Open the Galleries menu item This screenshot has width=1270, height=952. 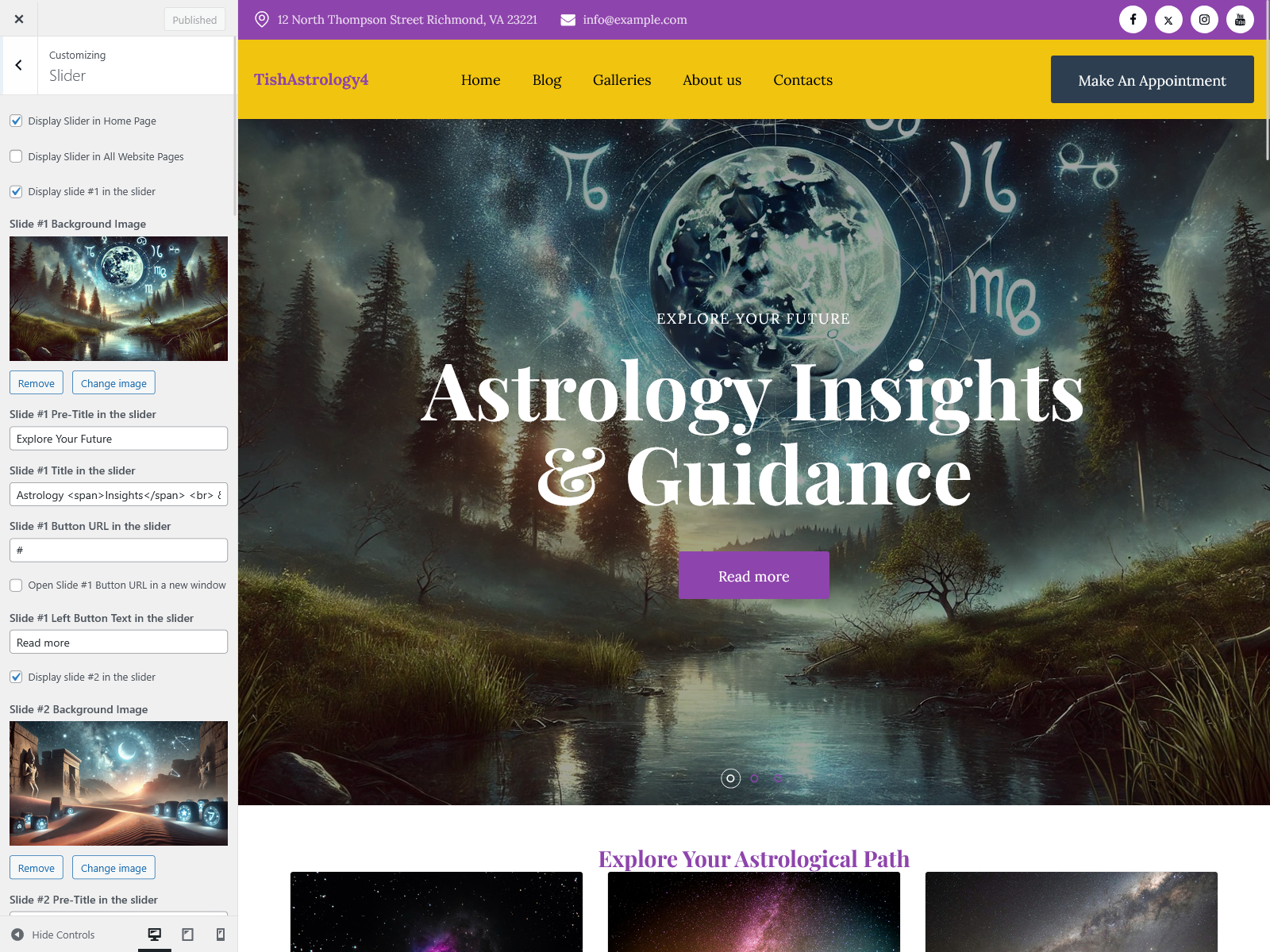[x=622, y=80]
